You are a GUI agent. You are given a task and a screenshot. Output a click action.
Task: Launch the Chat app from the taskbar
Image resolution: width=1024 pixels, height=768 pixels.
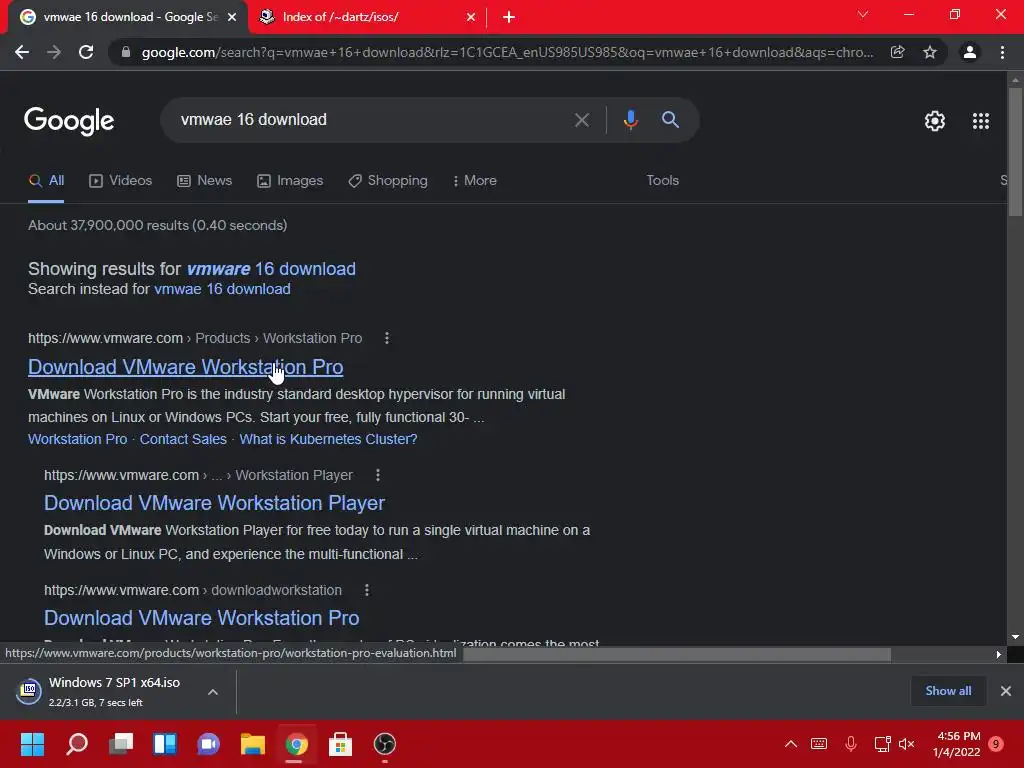coord(208,744)
